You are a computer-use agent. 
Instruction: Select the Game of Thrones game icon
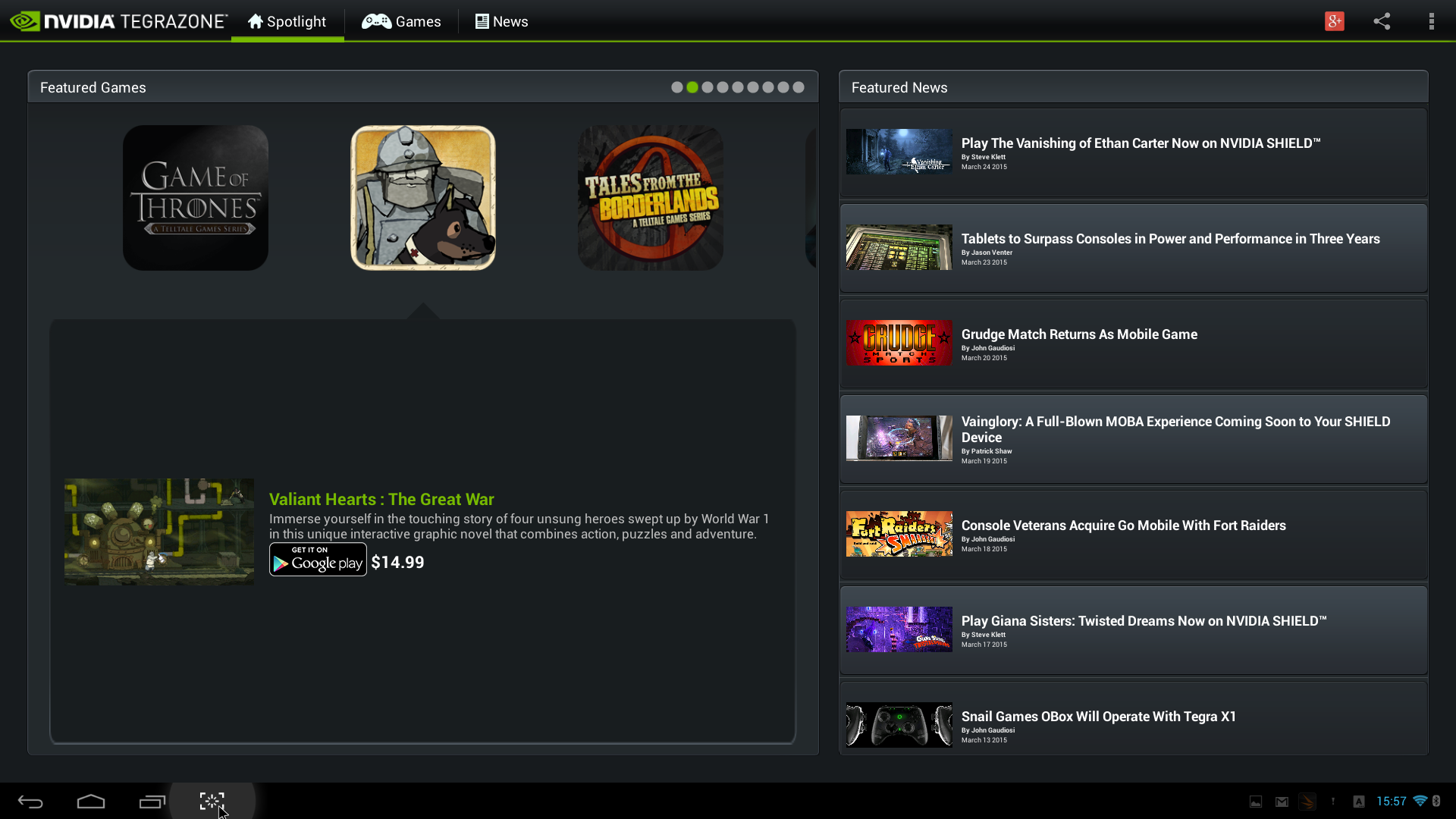(196, 198)
